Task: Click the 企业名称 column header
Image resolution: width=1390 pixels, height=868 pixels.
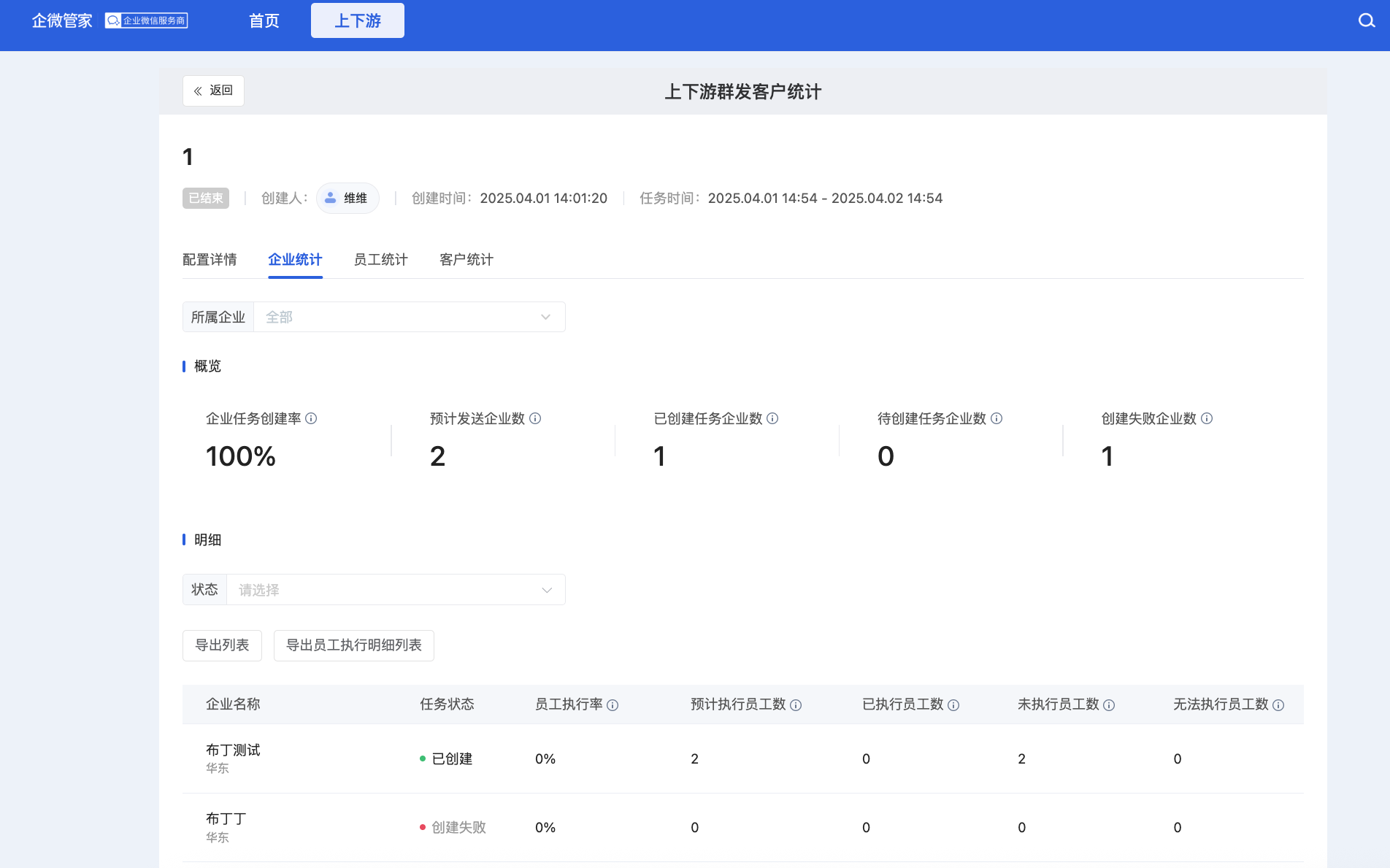Action: click(233, 704)
